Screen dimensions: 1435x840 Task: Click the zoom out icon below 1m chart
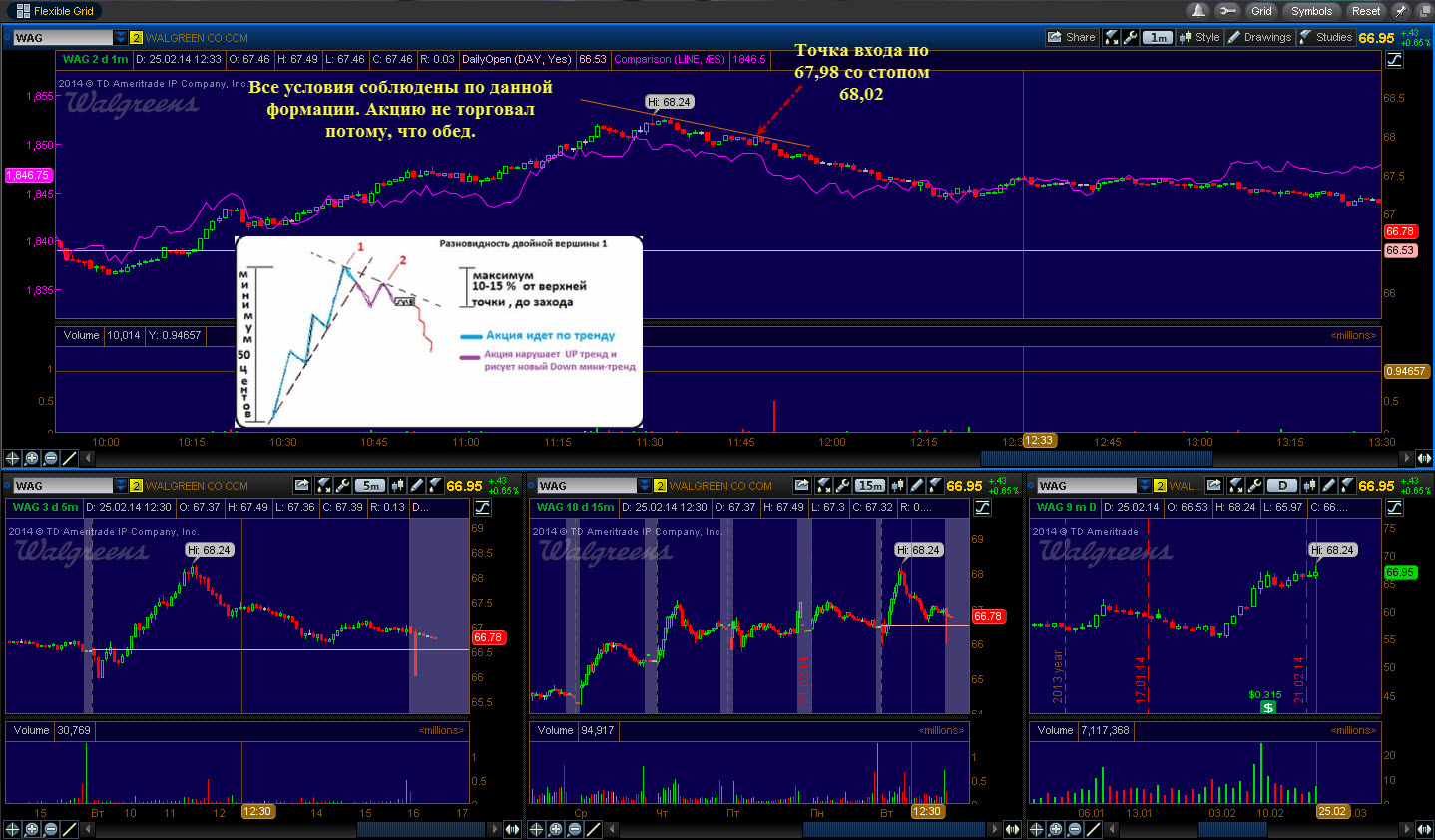tap(50, 458)
